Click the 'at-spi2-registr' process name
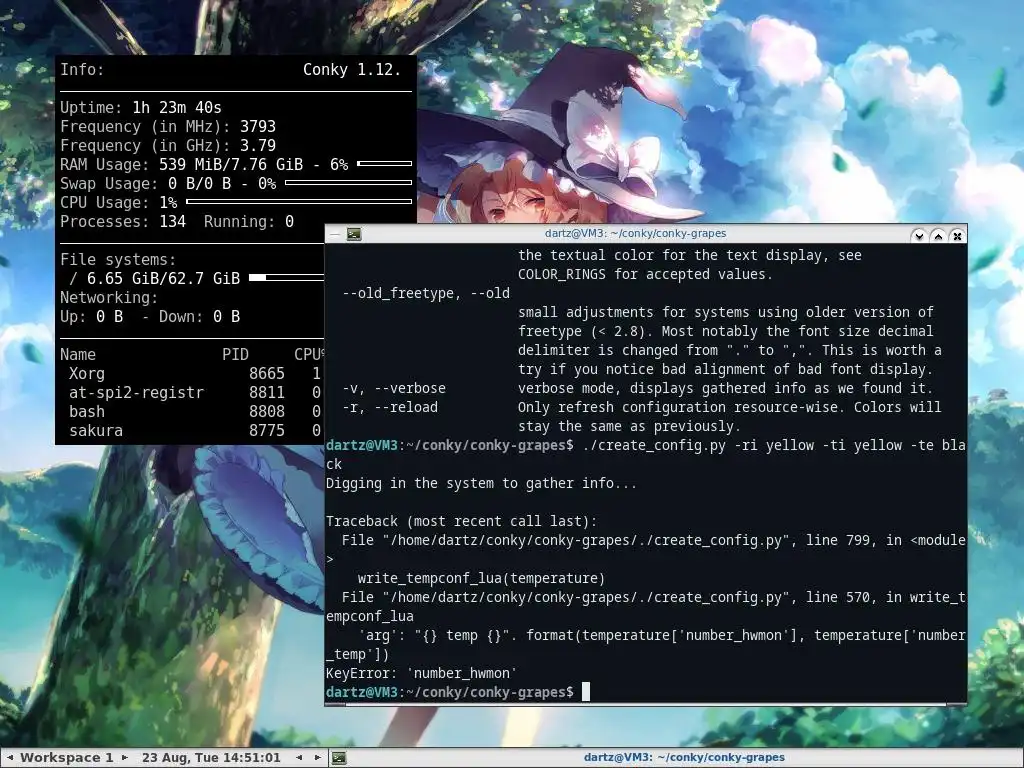The width and height of the screenshot is (1024, 768). coord(136,392)
